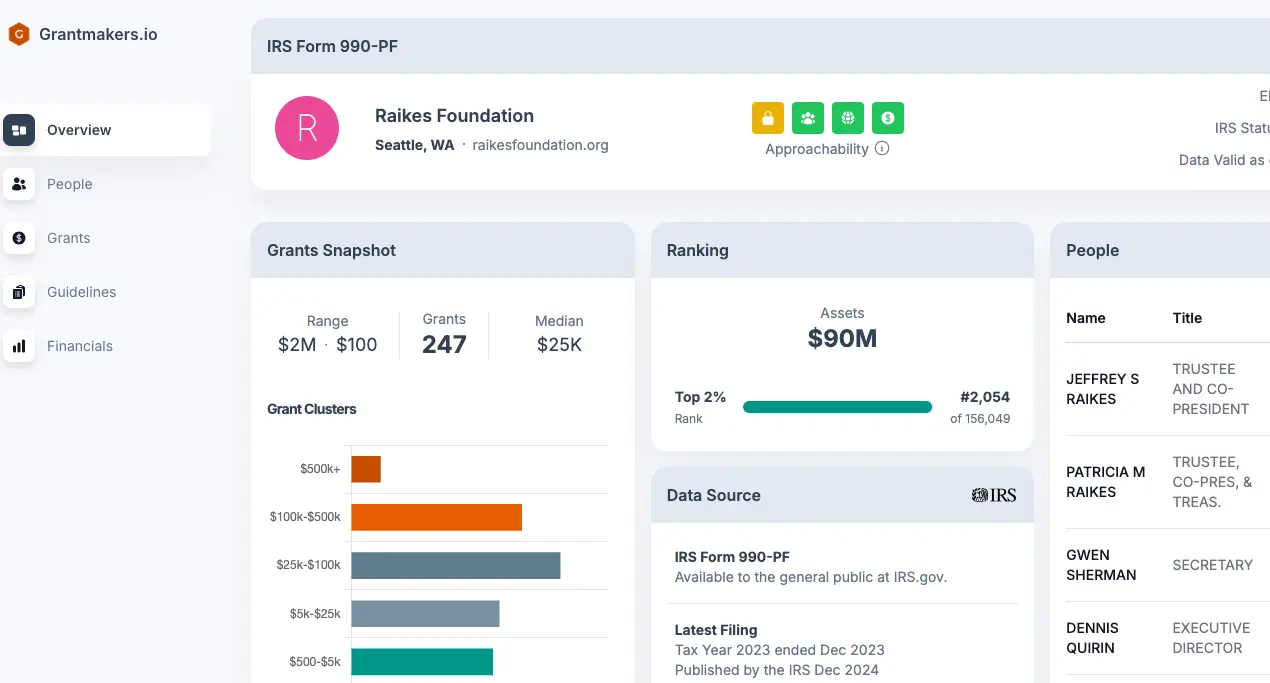This screenshot has width=1270, height=683.
Task: Open the Overview sidebar section
Action: tap(79, 130)
